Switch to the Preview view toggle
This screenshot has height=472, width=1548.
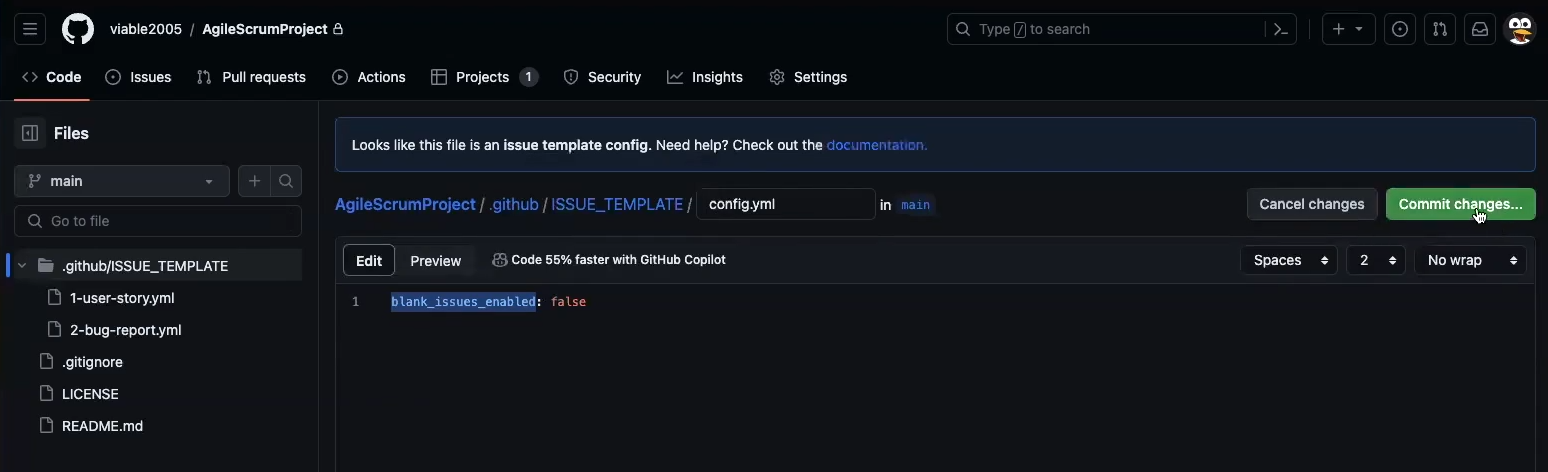[435, 260]
